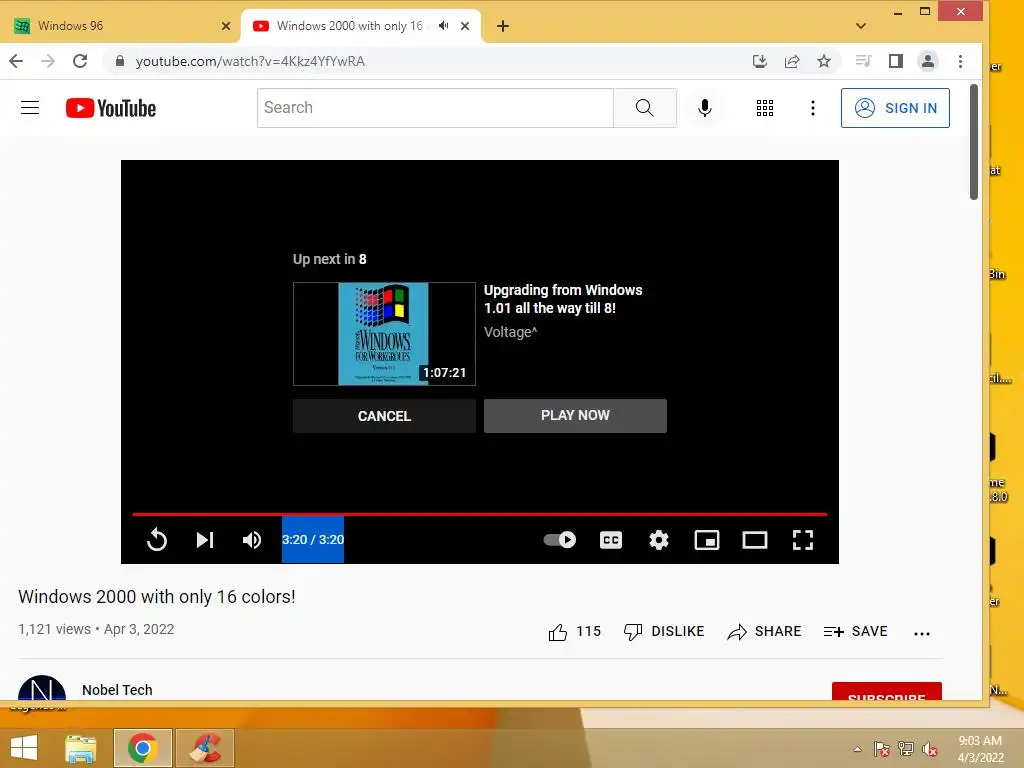Go forward in Chrome
Image resolution: width=1024 pixels, height=768 pixels.
coord(48,61)
